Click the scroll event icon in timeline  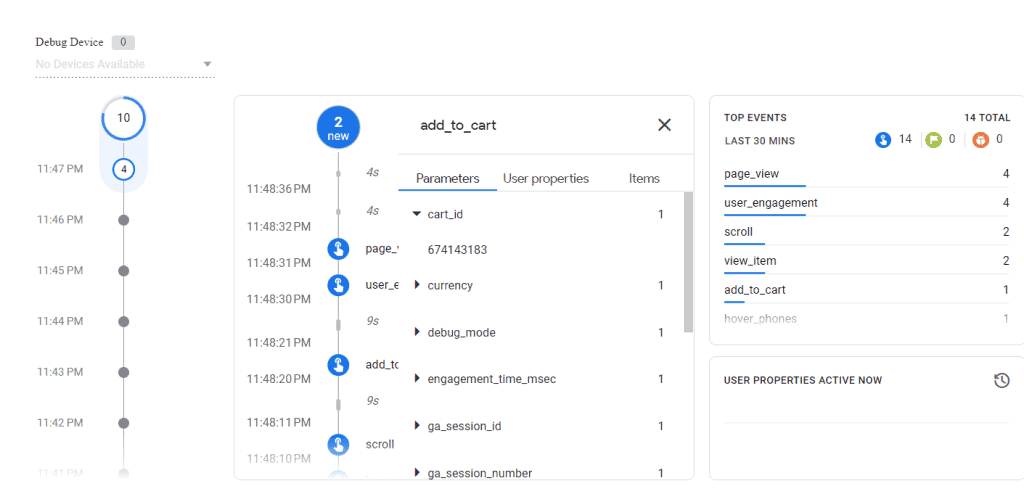338,444
